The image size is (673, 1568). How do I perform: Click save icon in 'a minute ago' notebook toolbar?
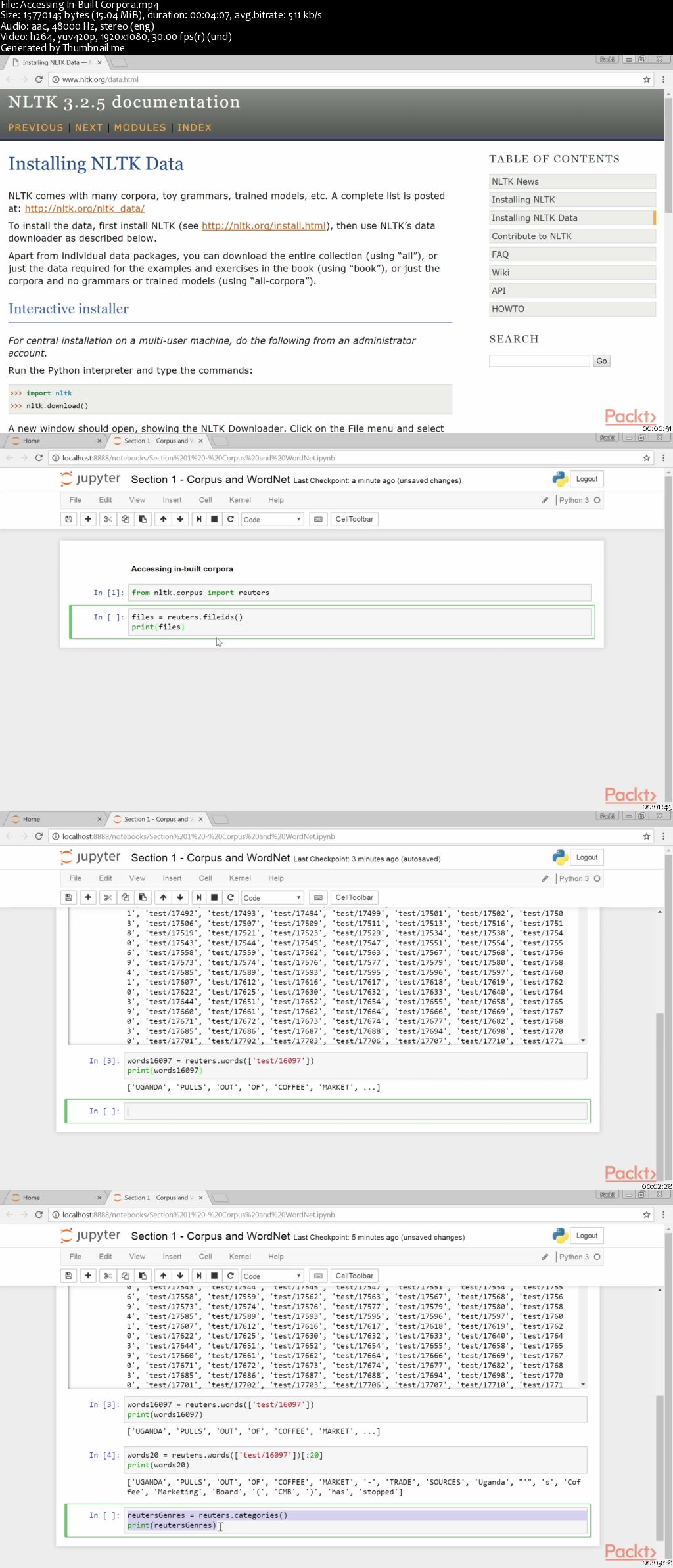click(x=68, y=519)
